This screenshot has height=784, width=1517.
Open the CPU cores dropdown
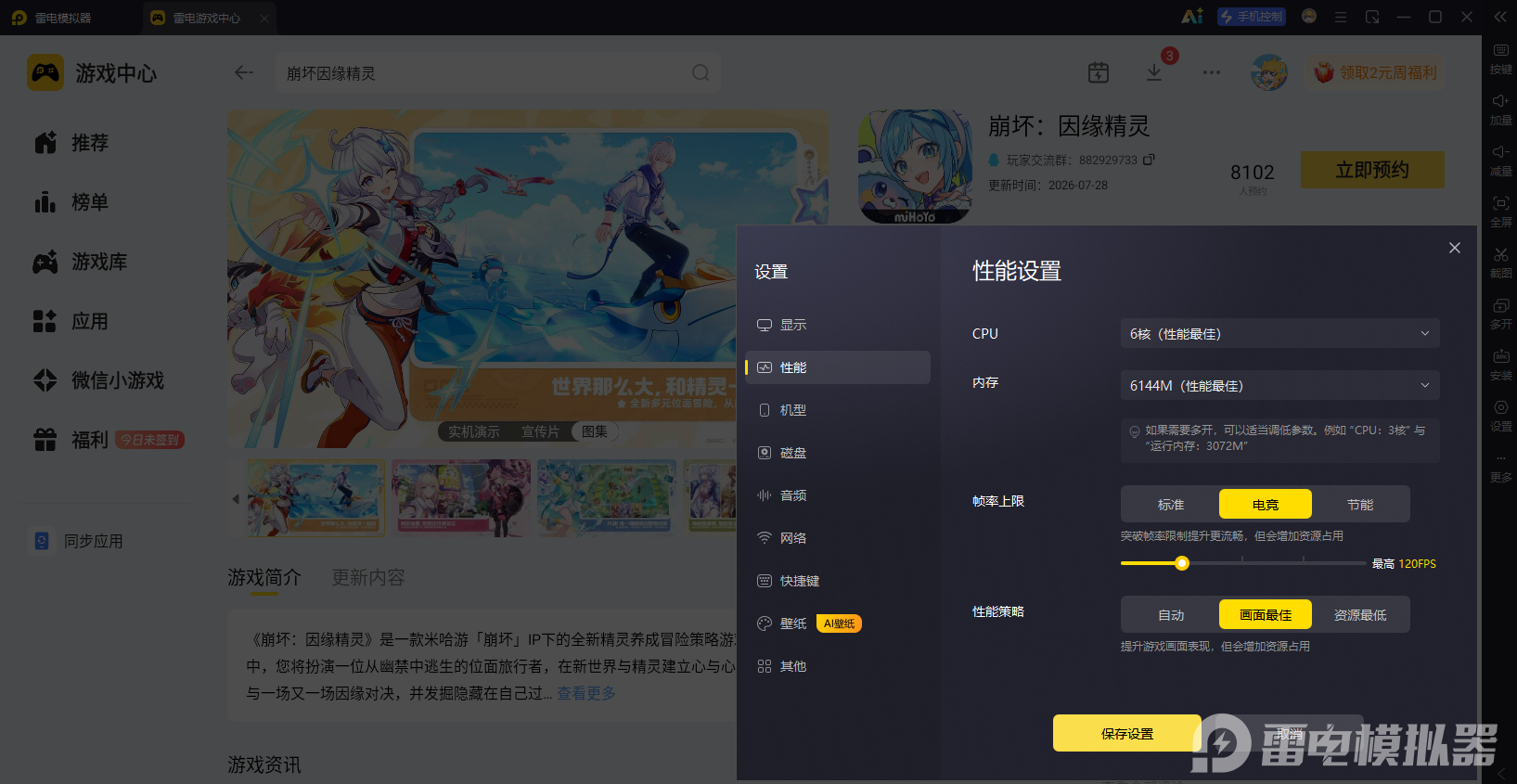(x=1280, y=334)
